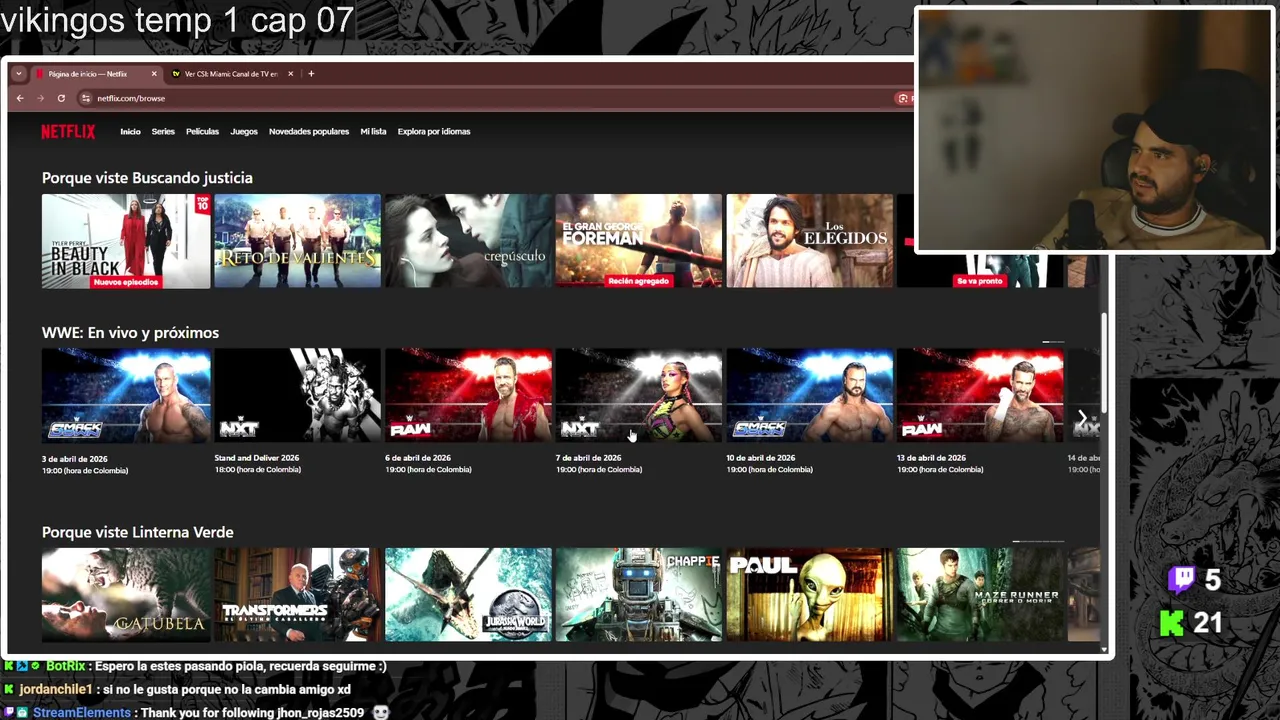Open the Series menu item
Viewport: 1280px width, 720px height.
[163, 131]
